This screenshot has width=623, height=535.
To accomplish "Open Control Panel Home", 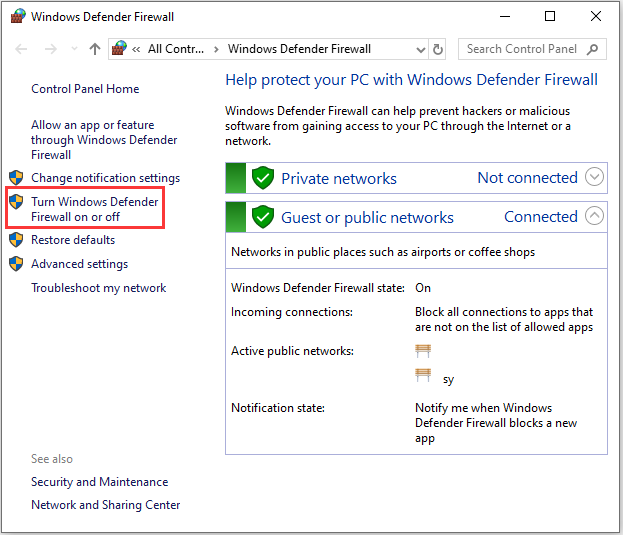I will point(85,89).
